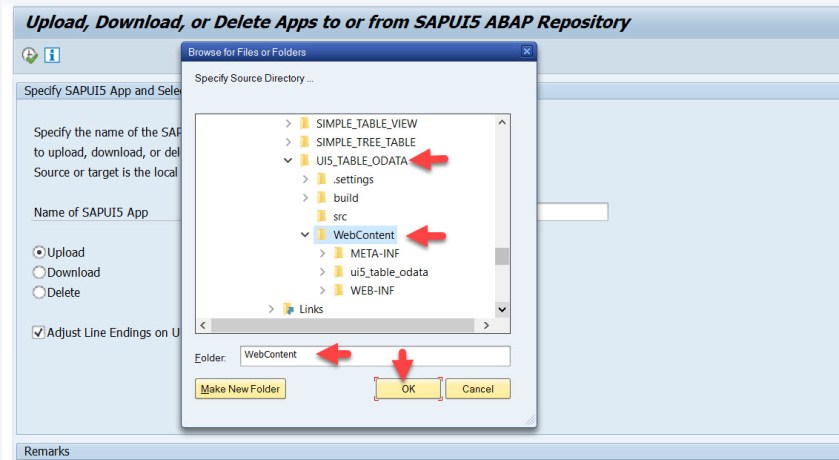Image resolution: width=839 pixels, height=460 pixels.
Task: Select the UI5_TABLE_ODATA folder
Action: 362,160
